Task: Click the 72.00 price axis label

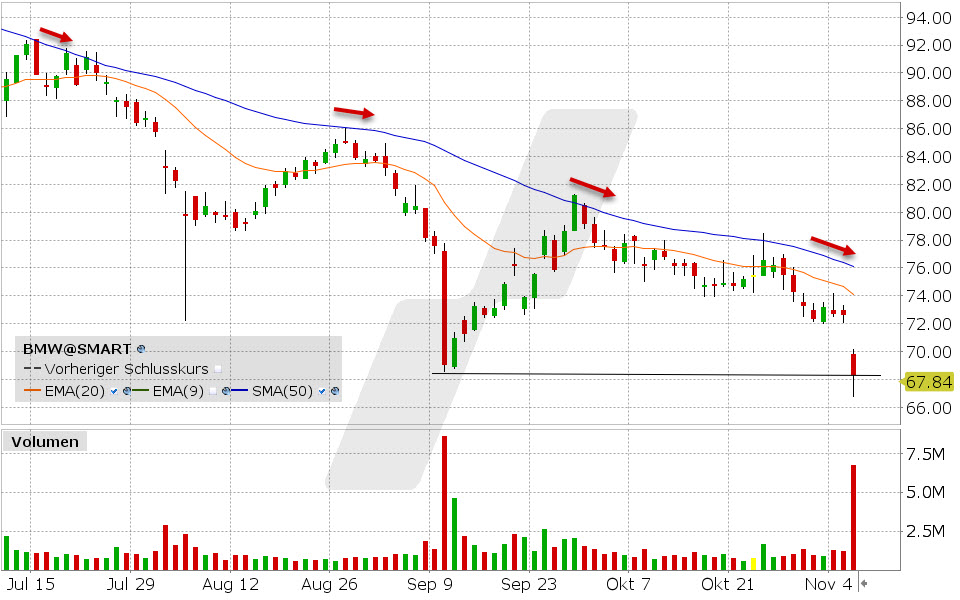Action: (929, 324)
